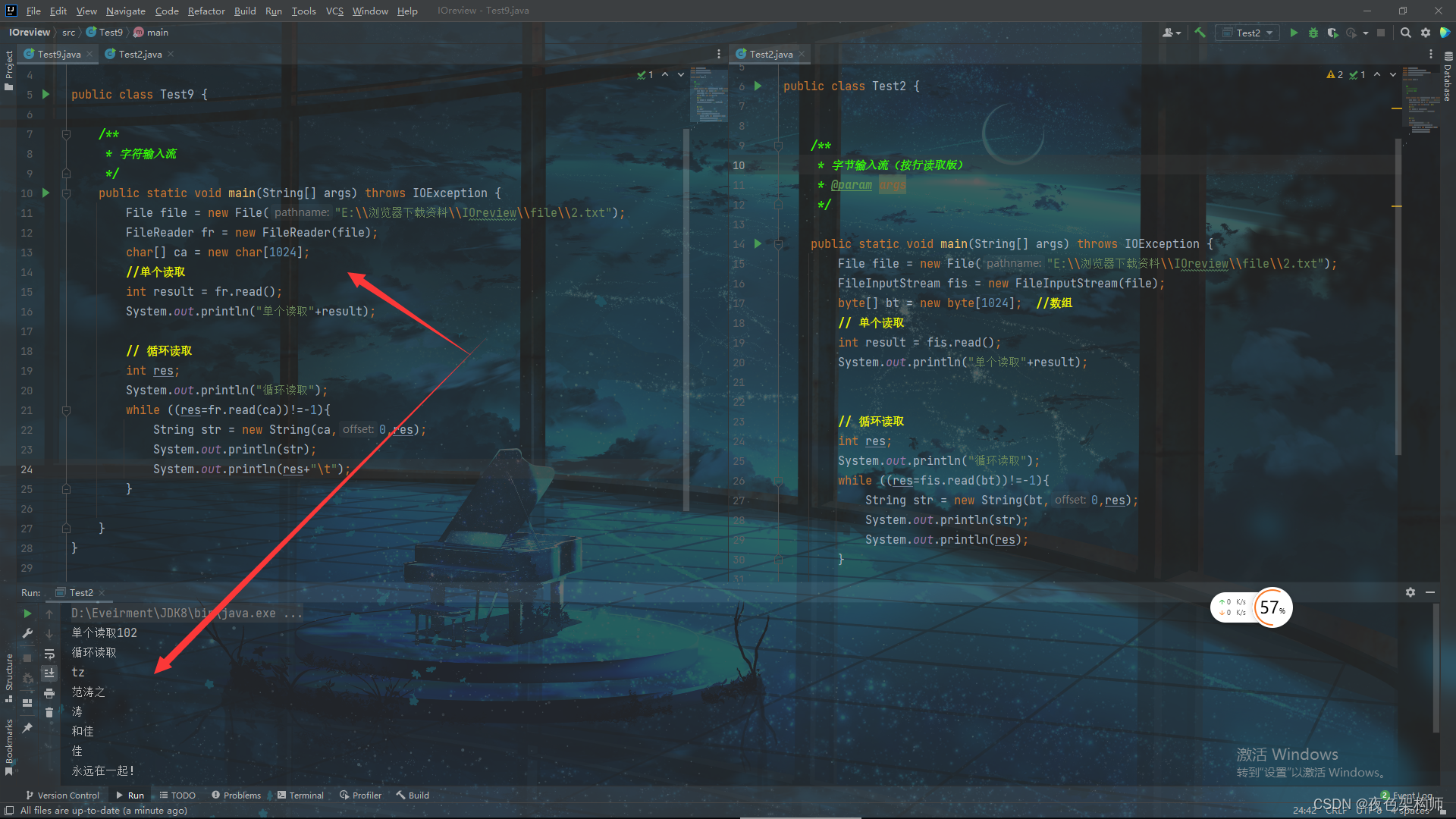The height and width of the screenshot is (819, 1456).
Task: Open left editor tab options menu
Action: tap(719, 54)
